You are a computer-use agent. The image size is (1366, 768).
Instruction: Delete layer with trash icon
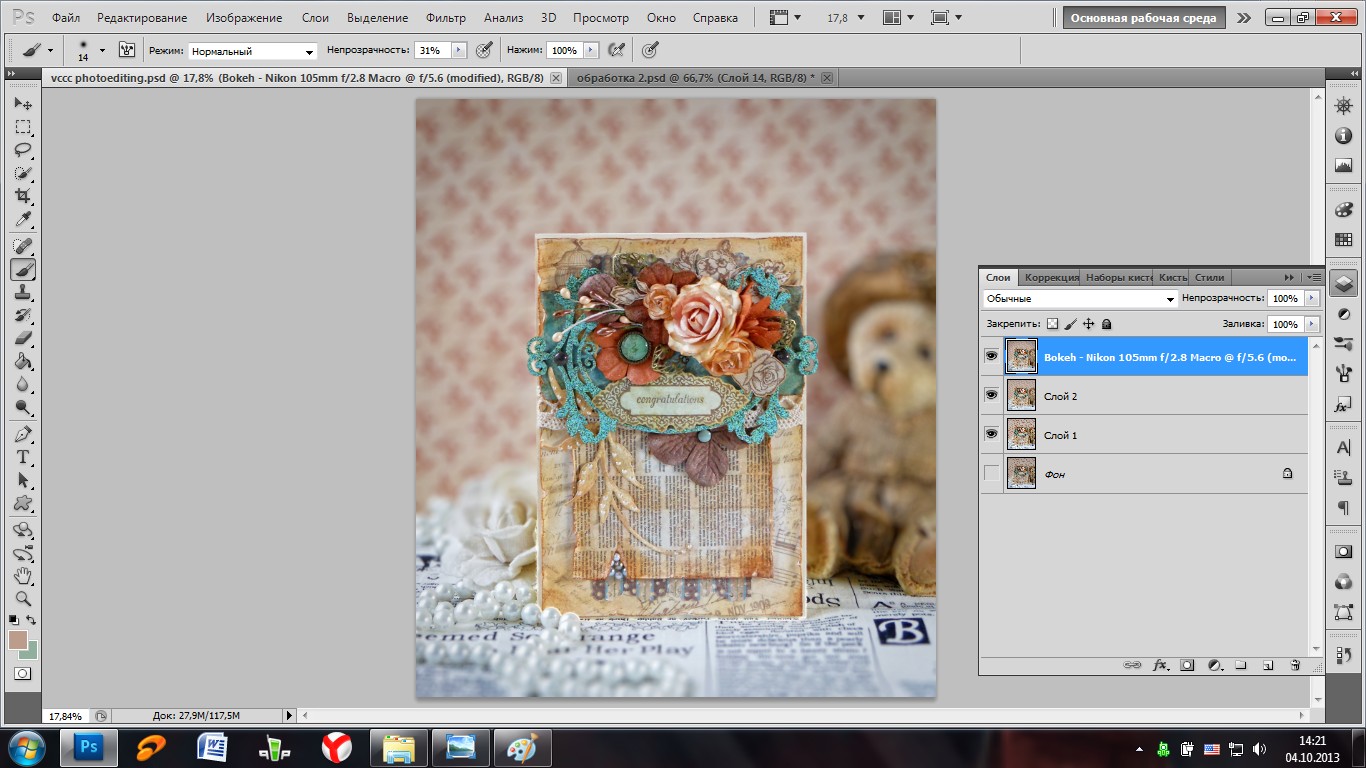point(1294,664)
